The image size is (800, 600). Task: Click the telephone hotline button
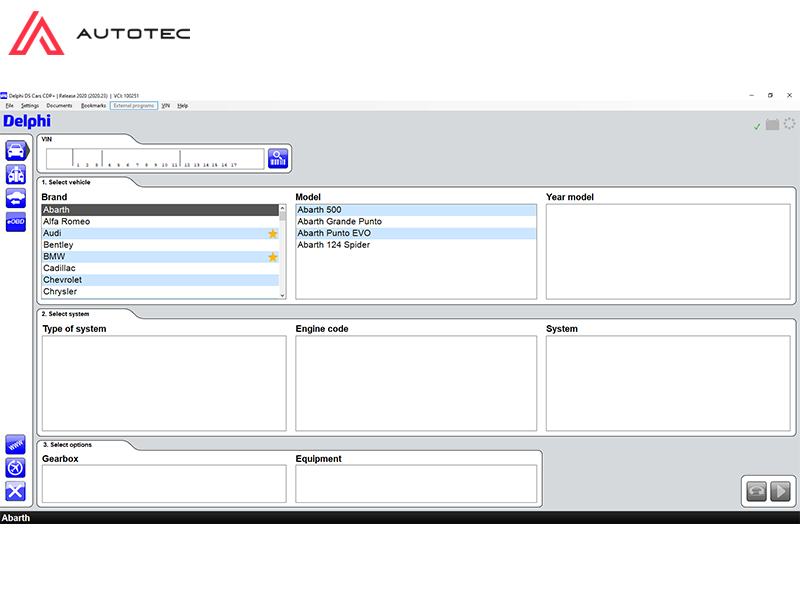757,492
